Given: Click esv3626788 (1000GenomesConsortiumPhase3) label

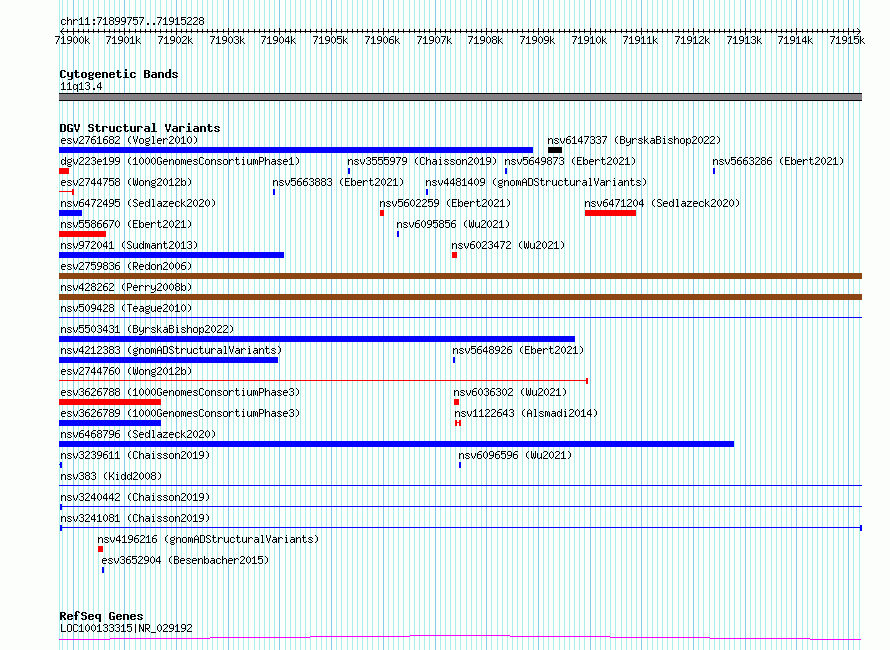Looking at the screenshot, I should coord(180,392).
